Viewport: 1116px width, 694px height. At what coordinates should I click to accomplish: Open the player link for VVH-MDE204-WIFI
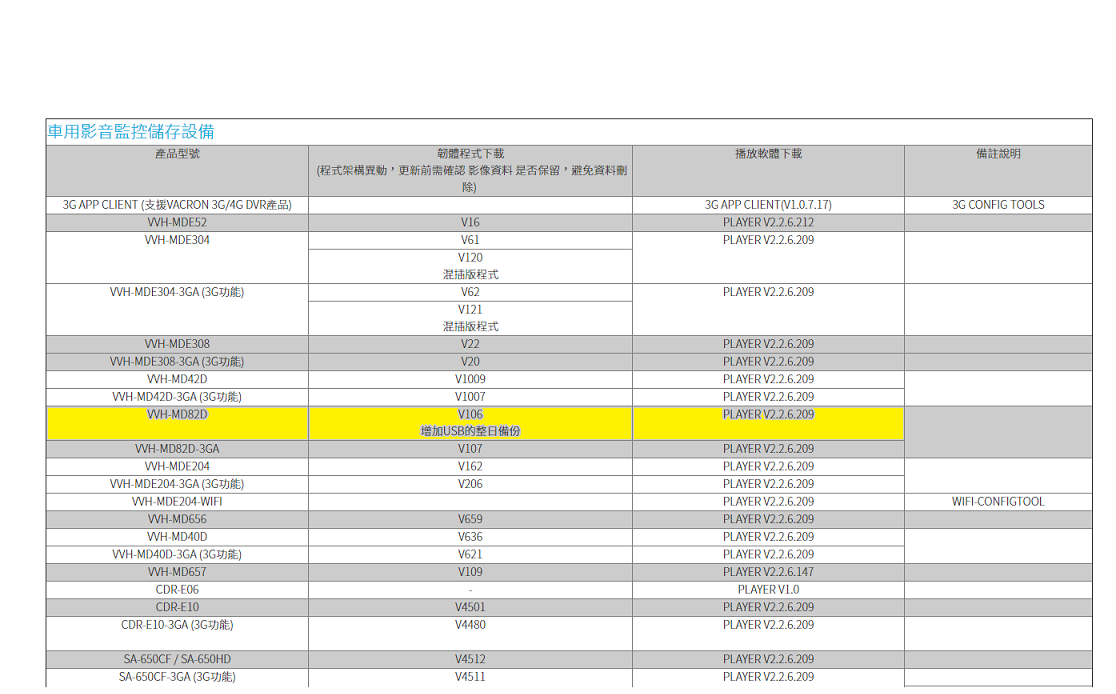click(x=768, y=502)
